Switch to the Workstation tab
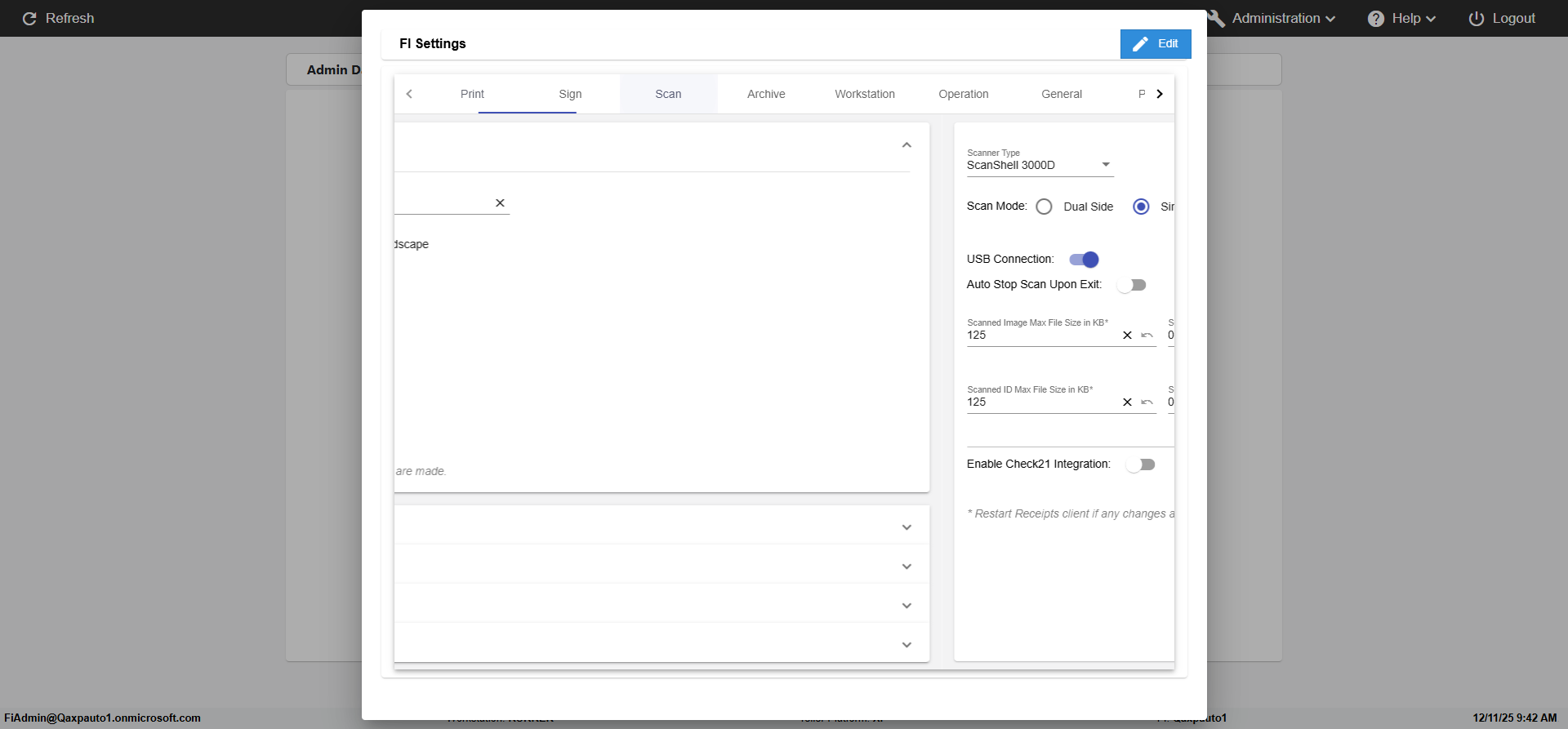The height and width of the screenshot is (729, 1568). [x=864, y=94]
